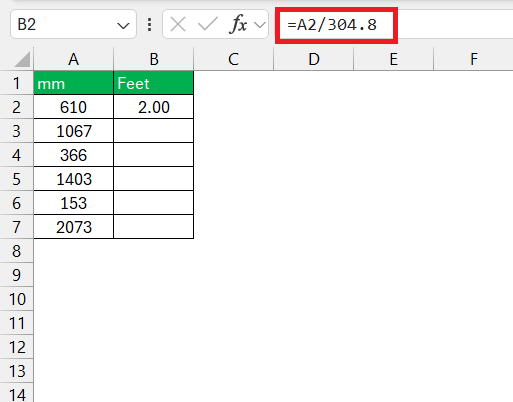Click the Select All corner triangle

point(22,60)
